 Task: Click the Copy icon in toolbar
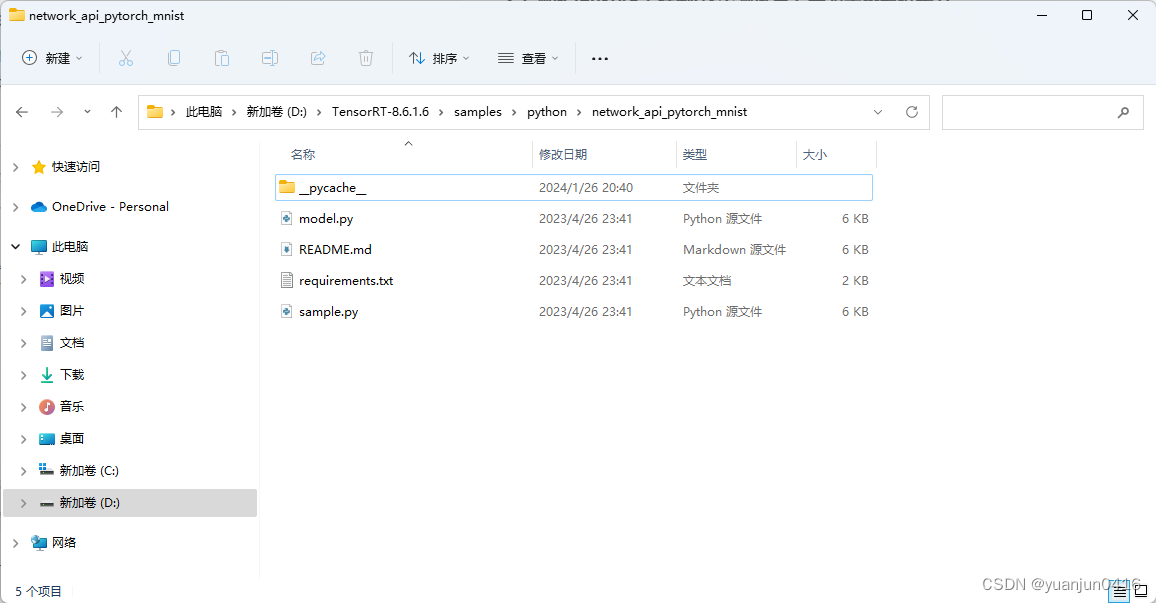[x=174, y=58]
